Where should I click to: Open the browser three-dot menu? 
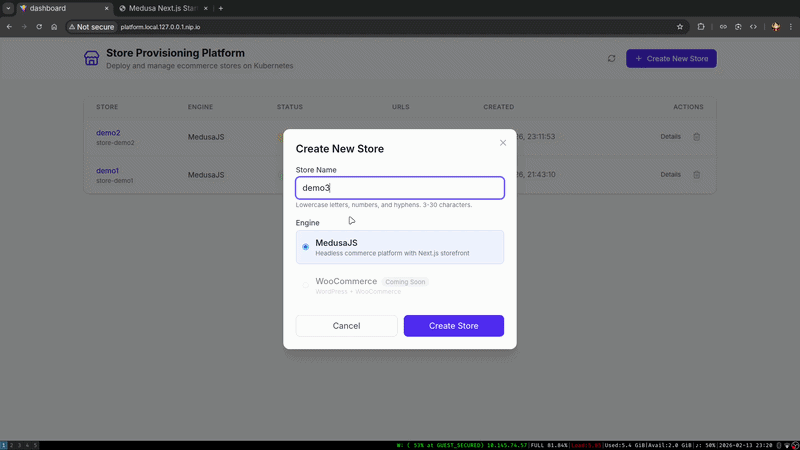[791, 27]
